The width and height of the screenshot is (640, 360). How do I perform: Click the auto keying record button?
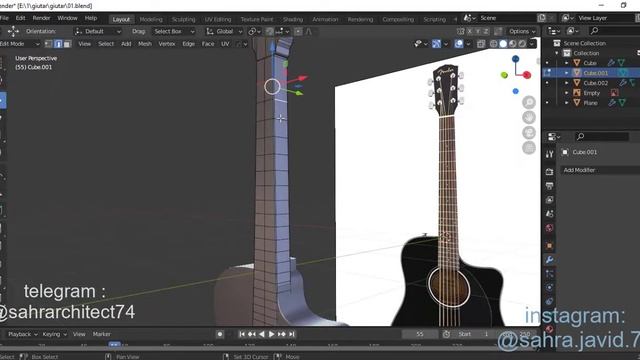(220, 334)
